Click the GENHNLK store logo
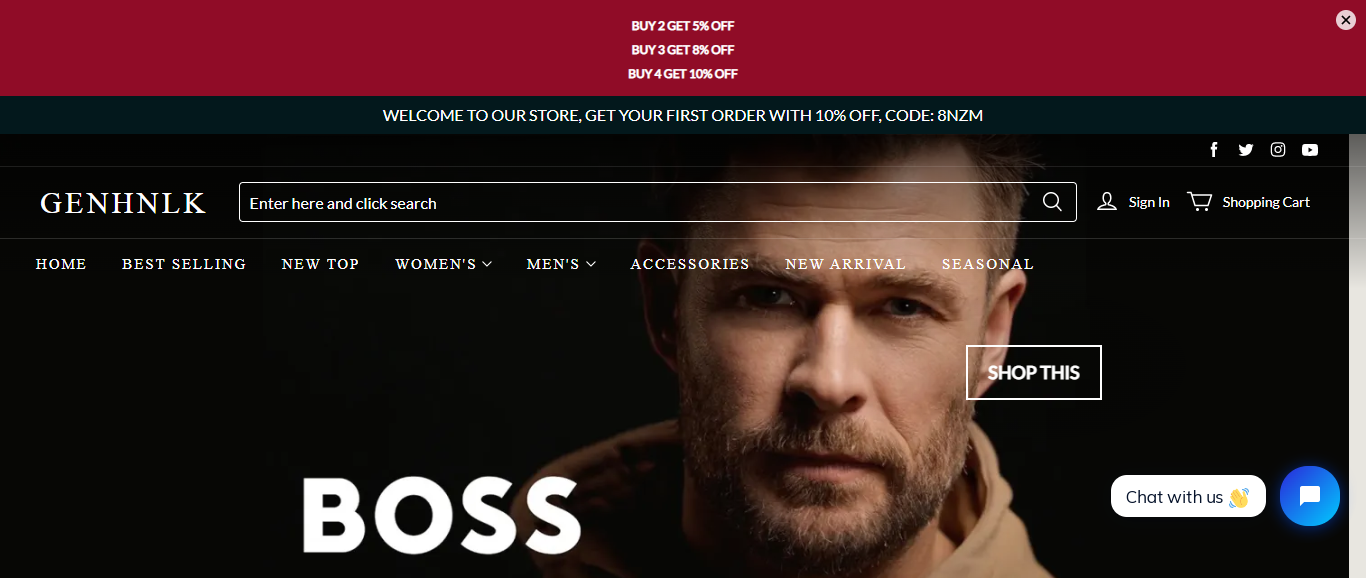Screen dimensions: 1366x578 [123, 203]
